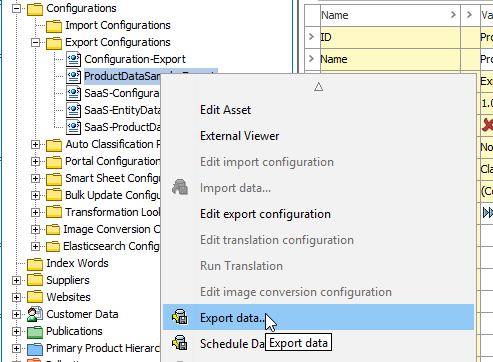Select the Configuration-Export asset icon

(x=73, y=59)
